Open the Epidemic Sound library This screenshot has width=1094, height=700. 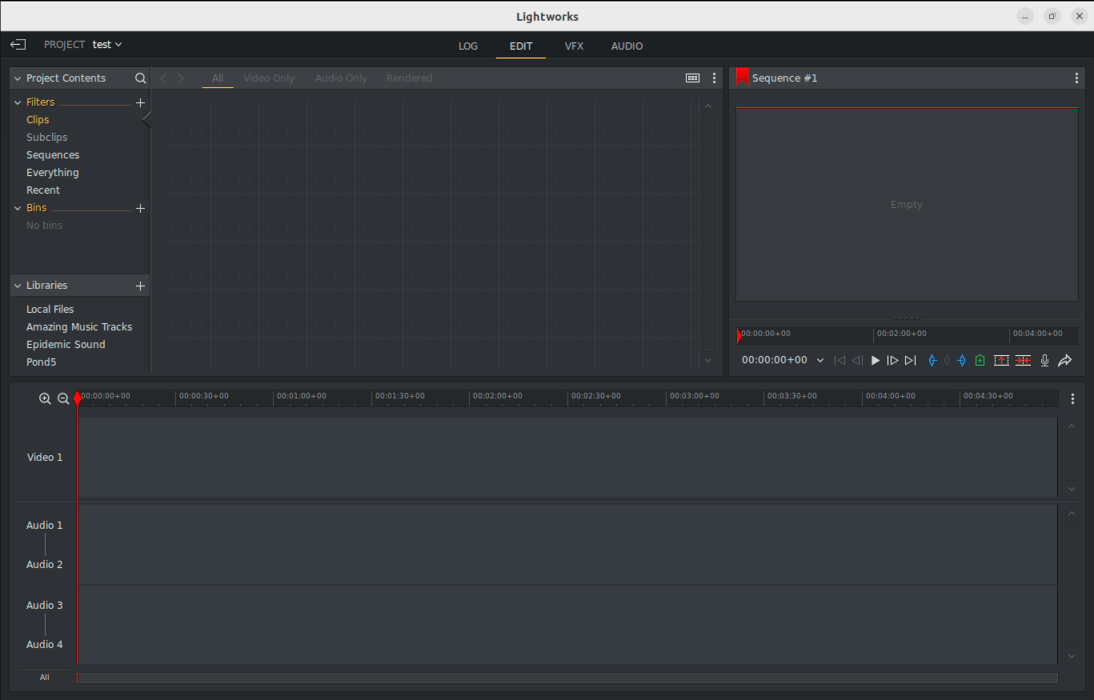[x=67, y=344]
